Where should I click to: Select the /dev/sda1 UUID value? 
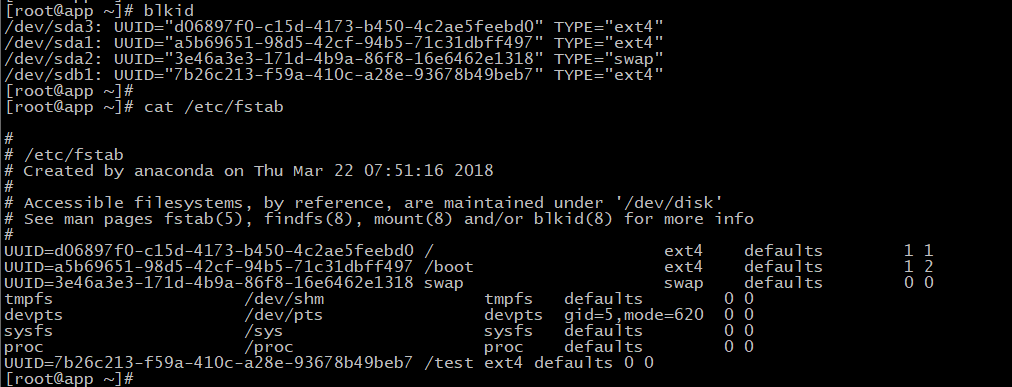(354, 43)
